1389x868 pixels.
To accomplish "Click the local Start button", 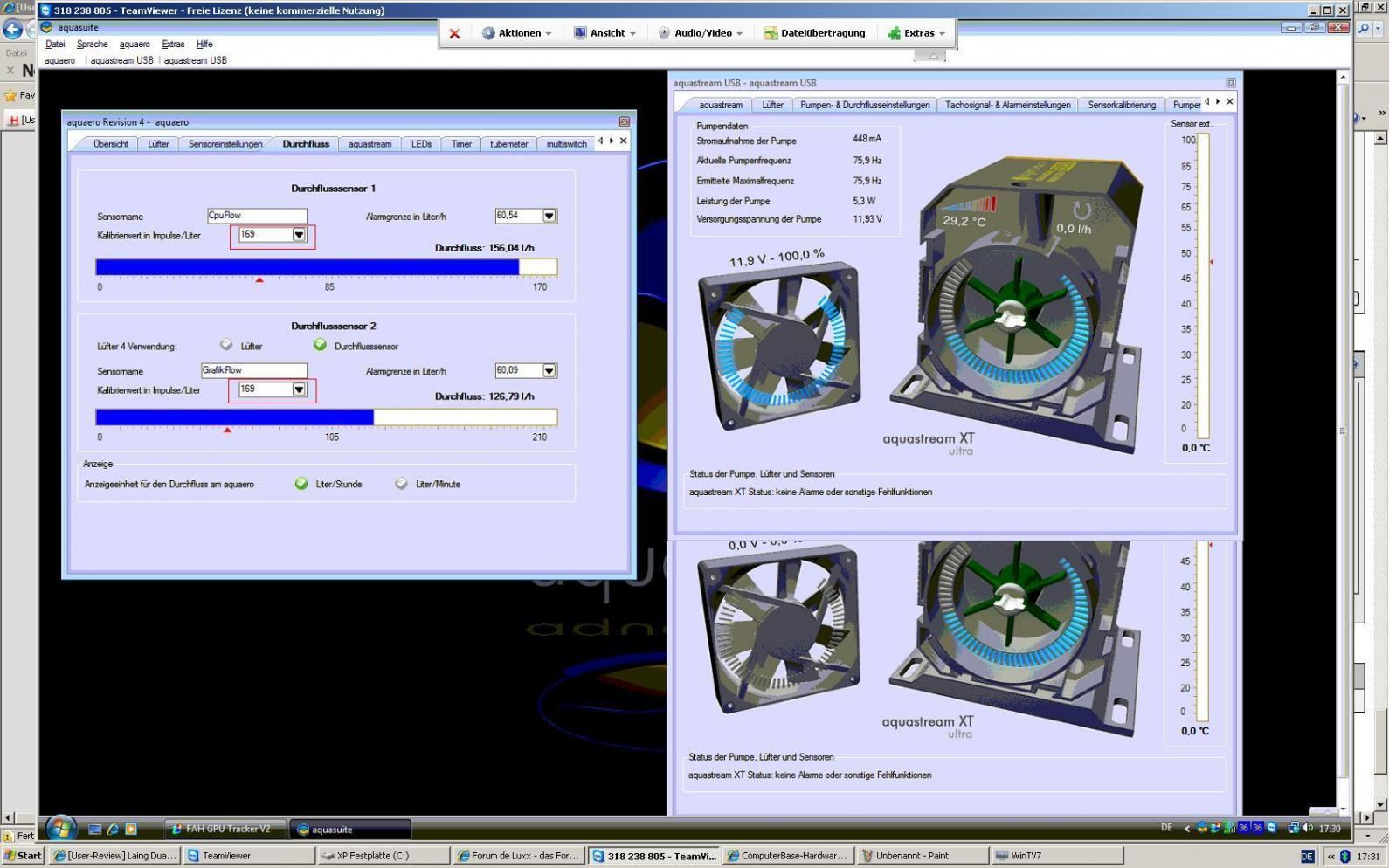I will (24, 856).
